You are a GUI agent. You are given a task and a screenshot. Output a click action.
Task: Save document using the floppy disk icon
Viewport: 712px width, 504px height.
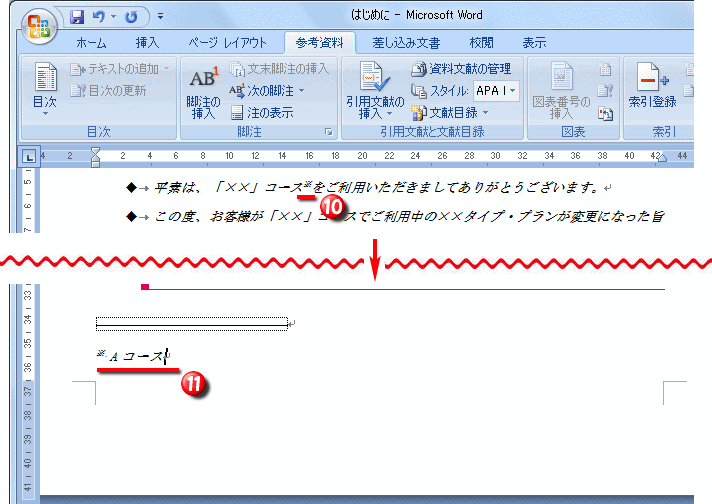77,17
